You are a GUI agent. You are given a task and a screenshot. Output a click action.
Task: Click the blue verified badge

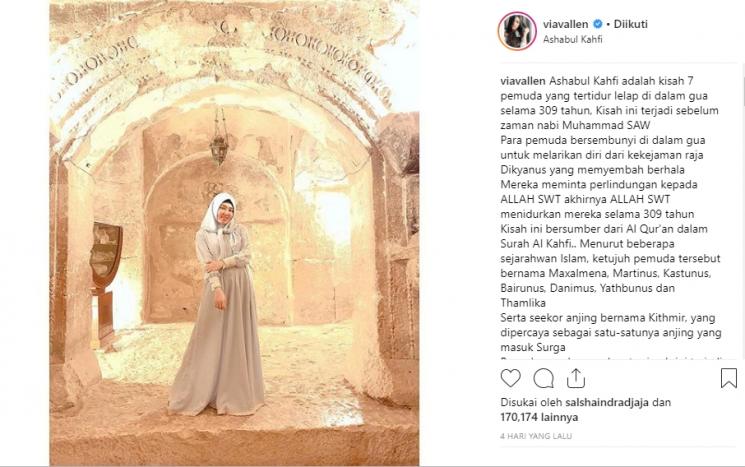597,24
